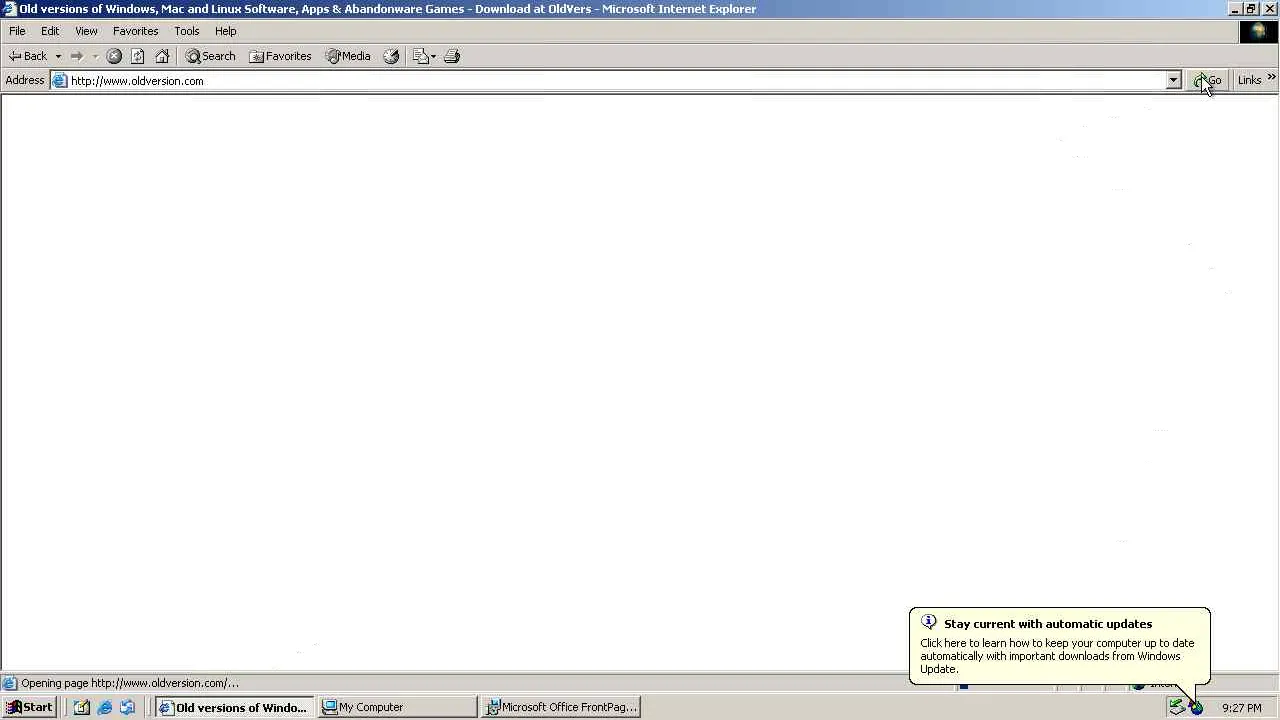Click the Show Desktop quick launch icon

click(x=82, y=707)
